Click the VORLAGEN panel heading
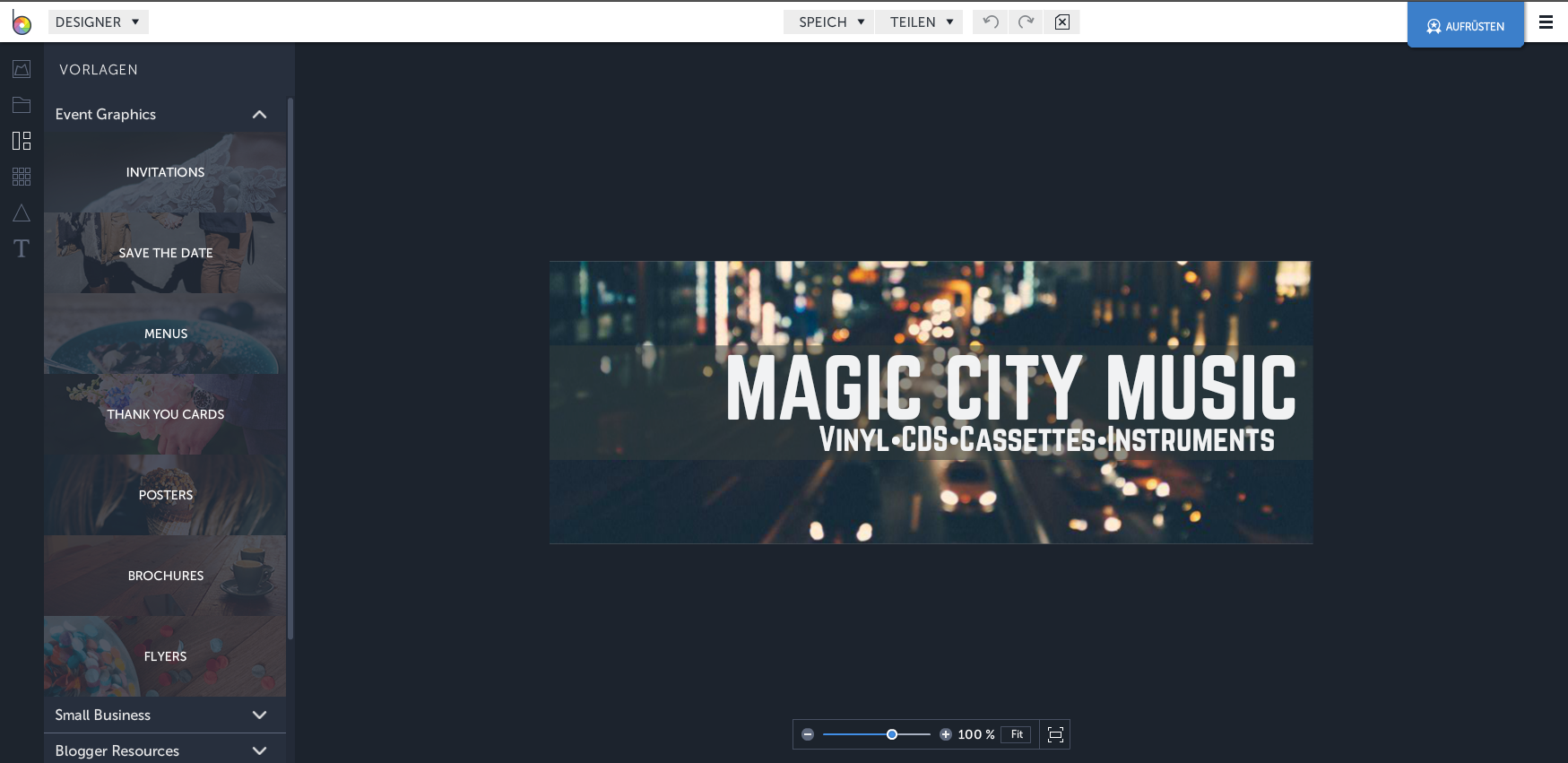 pyautogui.click(x=99, y=69)
